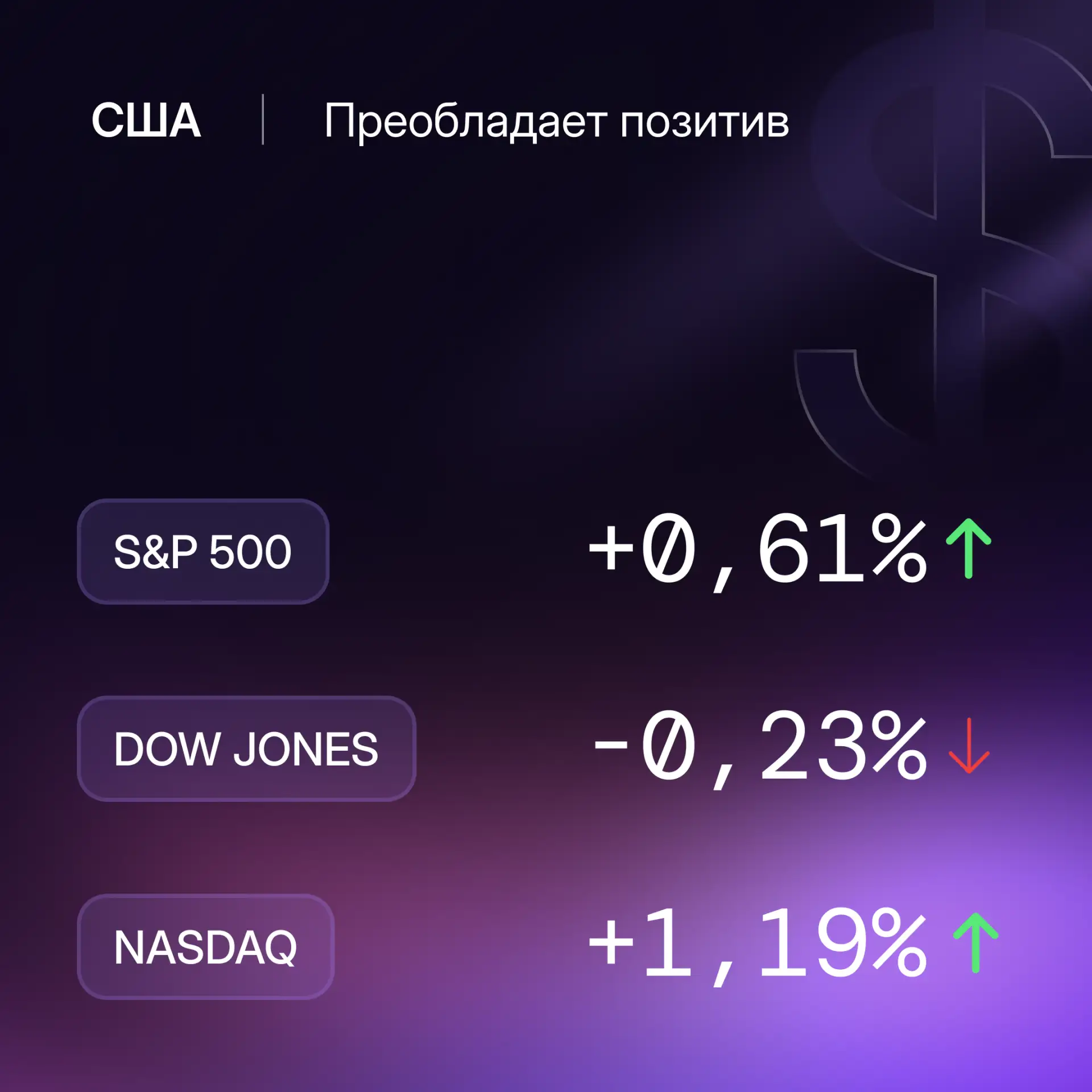The image size is (1092, 1092).
Task: Click the green up arrow beside +1,19%
Action: coord(975,942)
